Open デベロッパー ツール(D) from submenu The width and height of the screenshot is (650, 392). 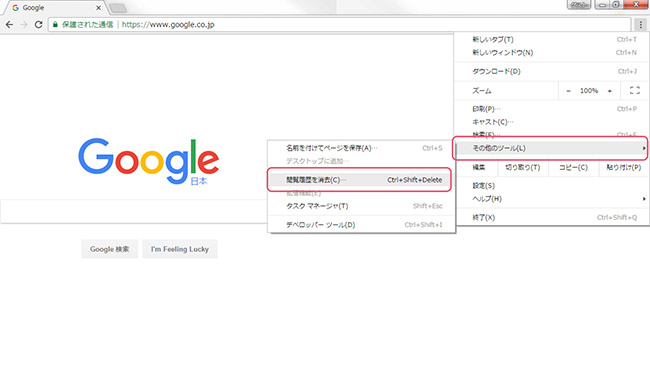pyautogui.click(x=361, y=225)
